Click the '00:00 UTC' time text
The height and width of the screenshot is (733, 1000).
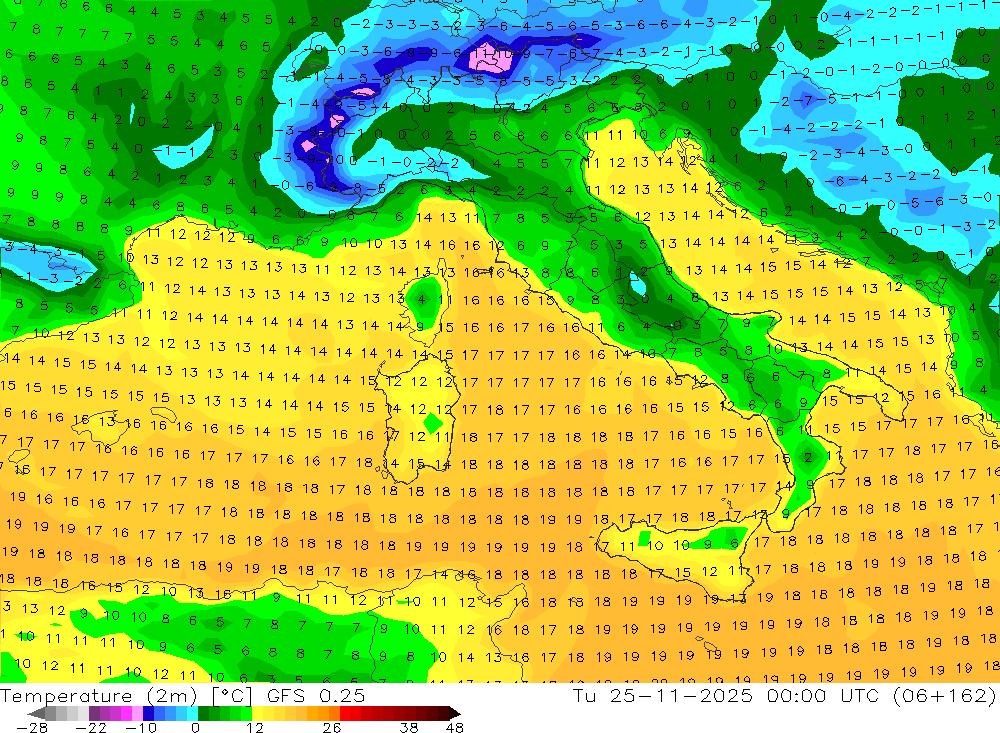pos(823,695)
